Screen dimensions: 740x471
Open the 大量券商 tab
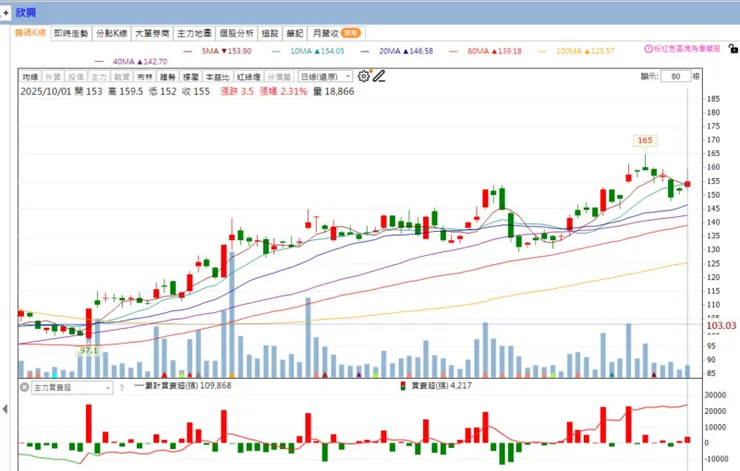(152, 33)
